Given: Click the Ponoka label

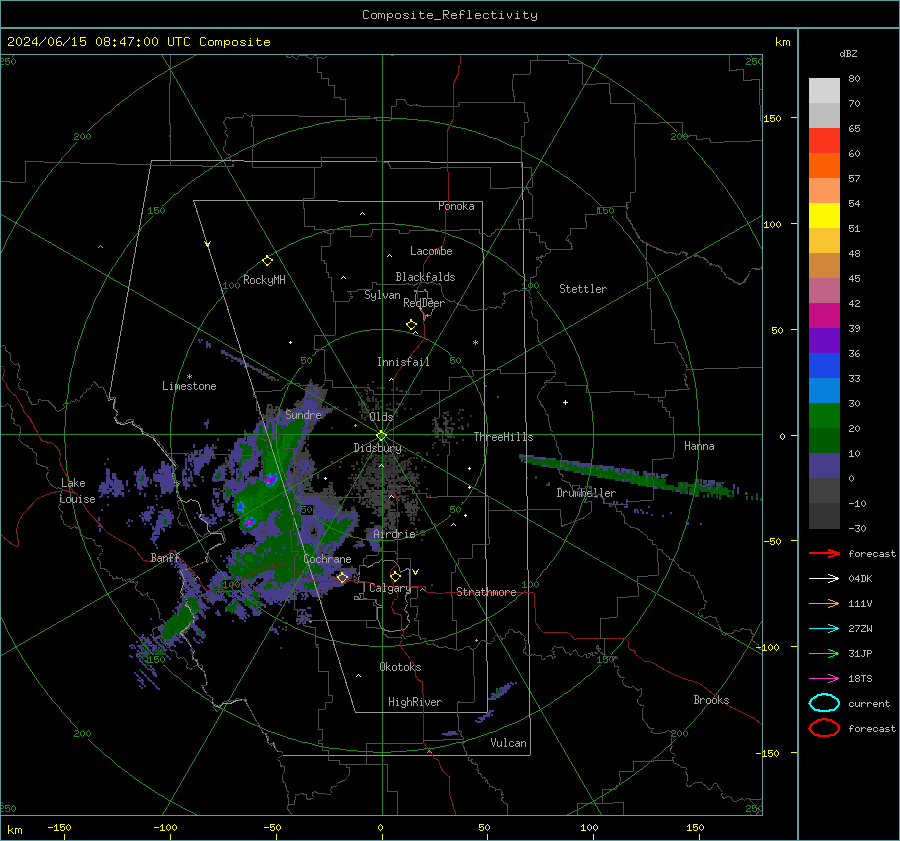Looking at the screenshot, I should (456, 206).
